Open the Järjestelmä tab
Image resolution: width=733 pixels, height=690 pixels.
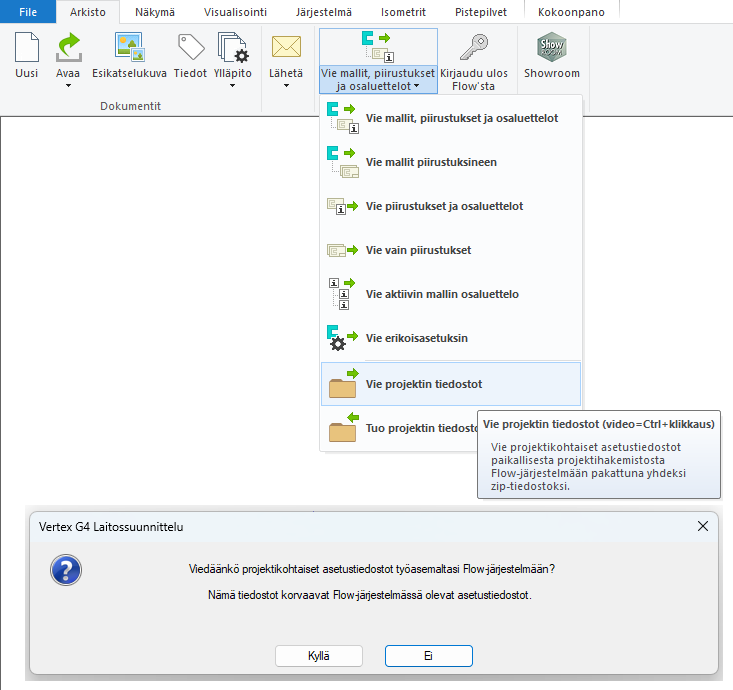coord(323,12)
